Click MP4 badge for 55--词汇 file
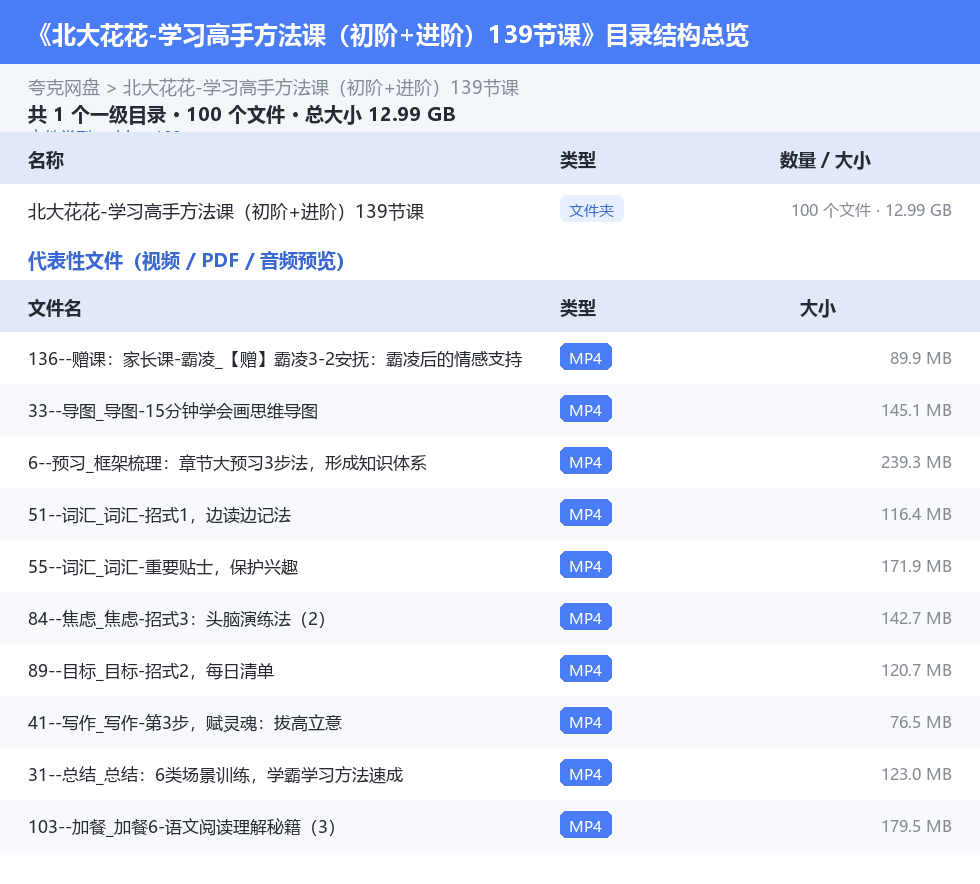Viewport: 980px width, 884px height. 586,565
